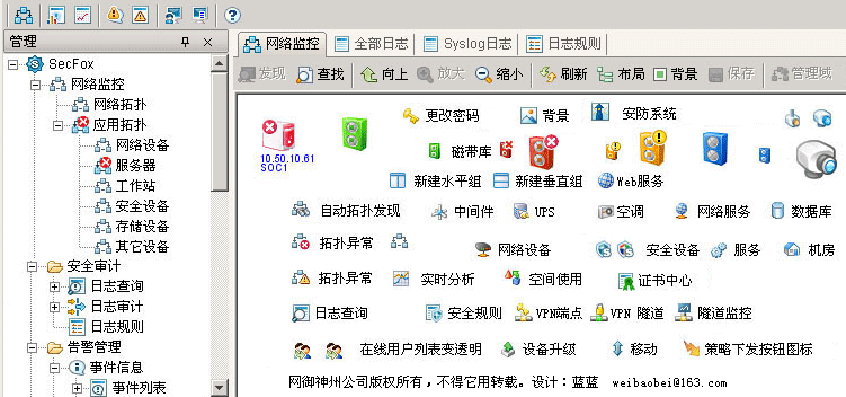The height and width of the screenshot is (397, 846).
Task: Switch to the 网络监控 tab
Action: pos(281,44)
